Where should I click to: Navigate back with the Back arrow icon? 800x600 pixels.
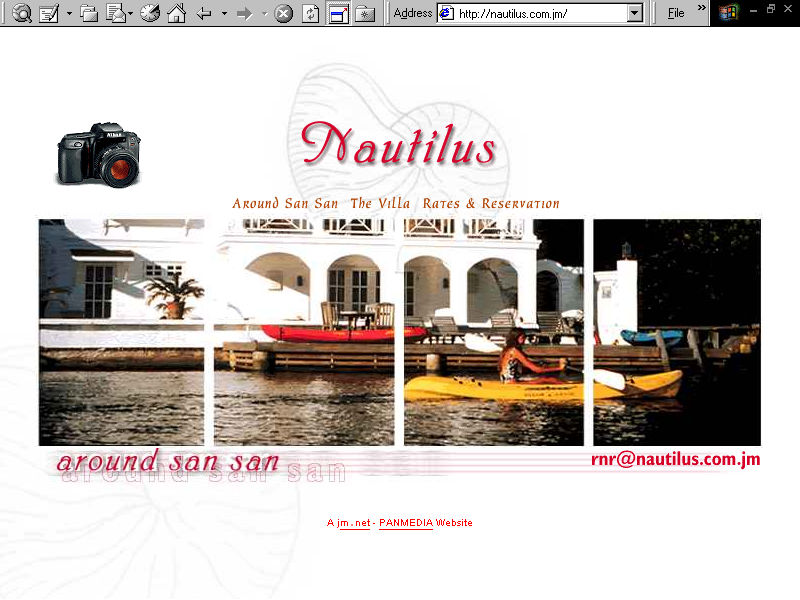[x=203, y=14]
